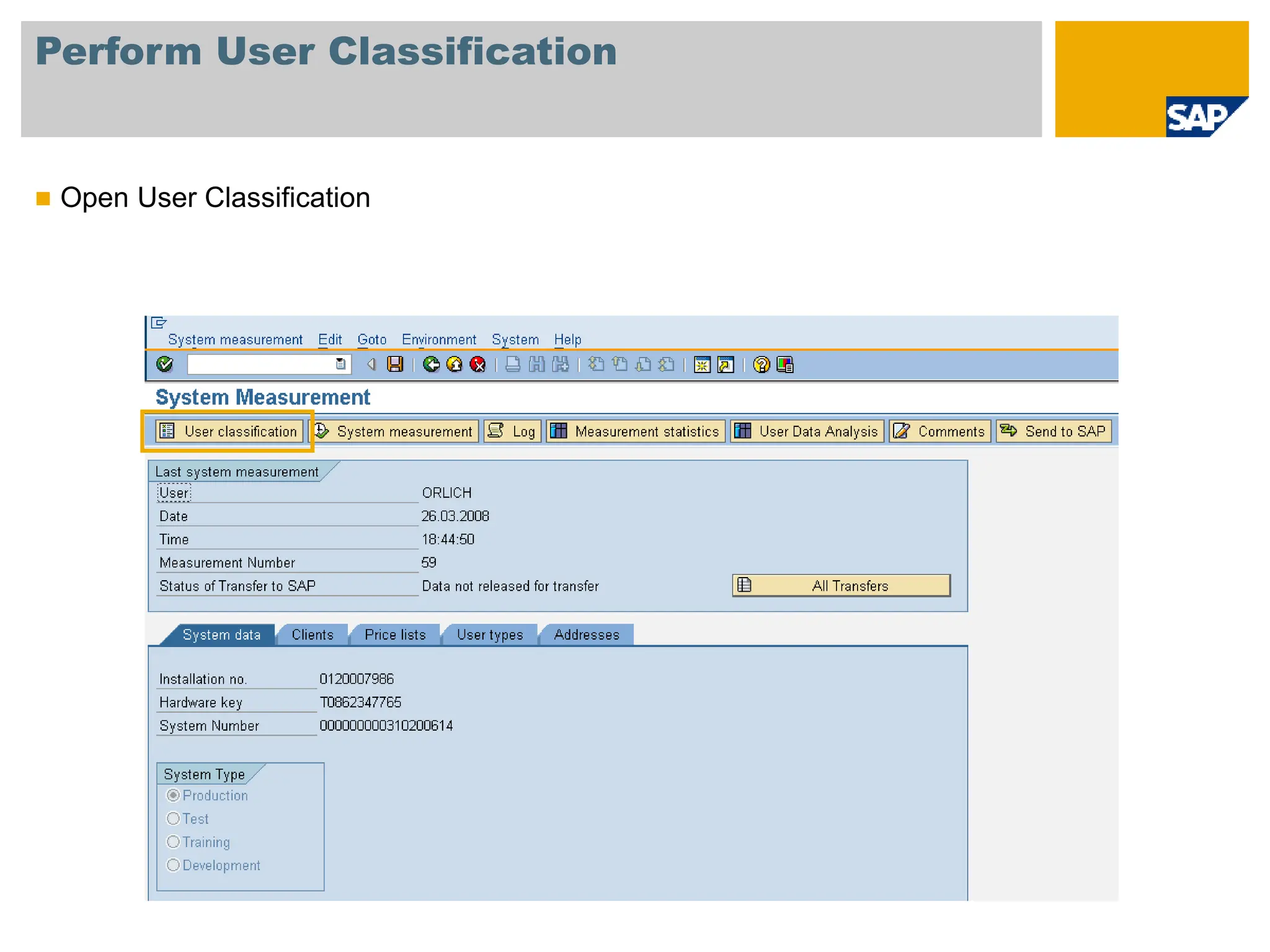The width and height of the screenshot is (1270, 952).
Task: Click the Last Page icon
Action: click(x=667, y=364)
